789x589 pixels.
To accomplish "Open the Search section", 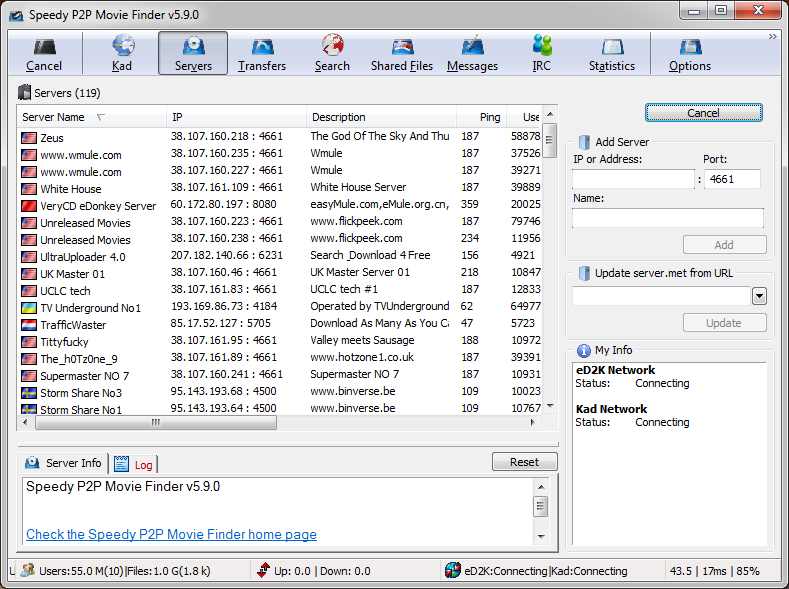I will 332,53.
